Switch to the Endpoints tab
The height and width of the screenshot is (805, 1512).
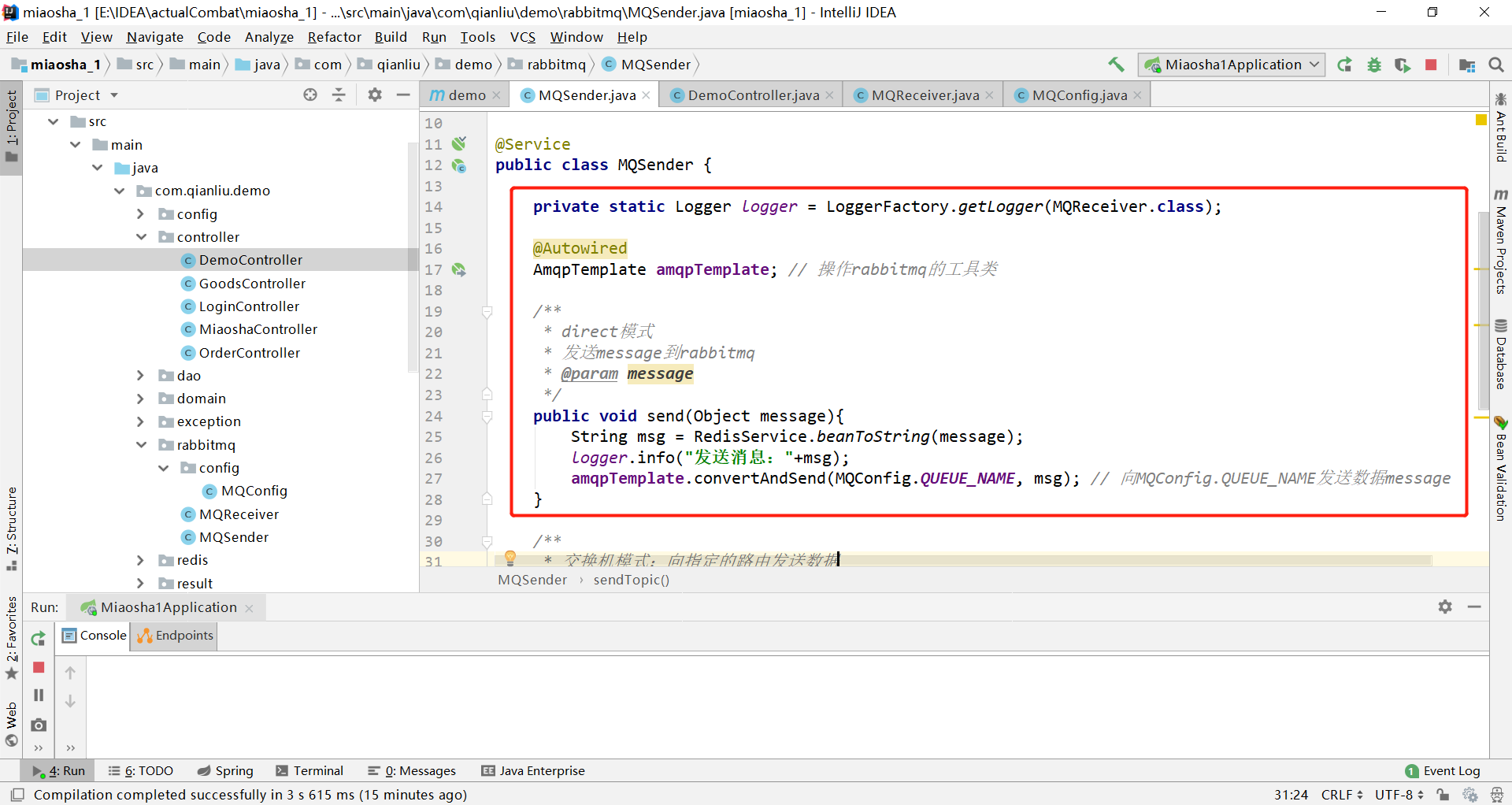(x=175, y=635)
